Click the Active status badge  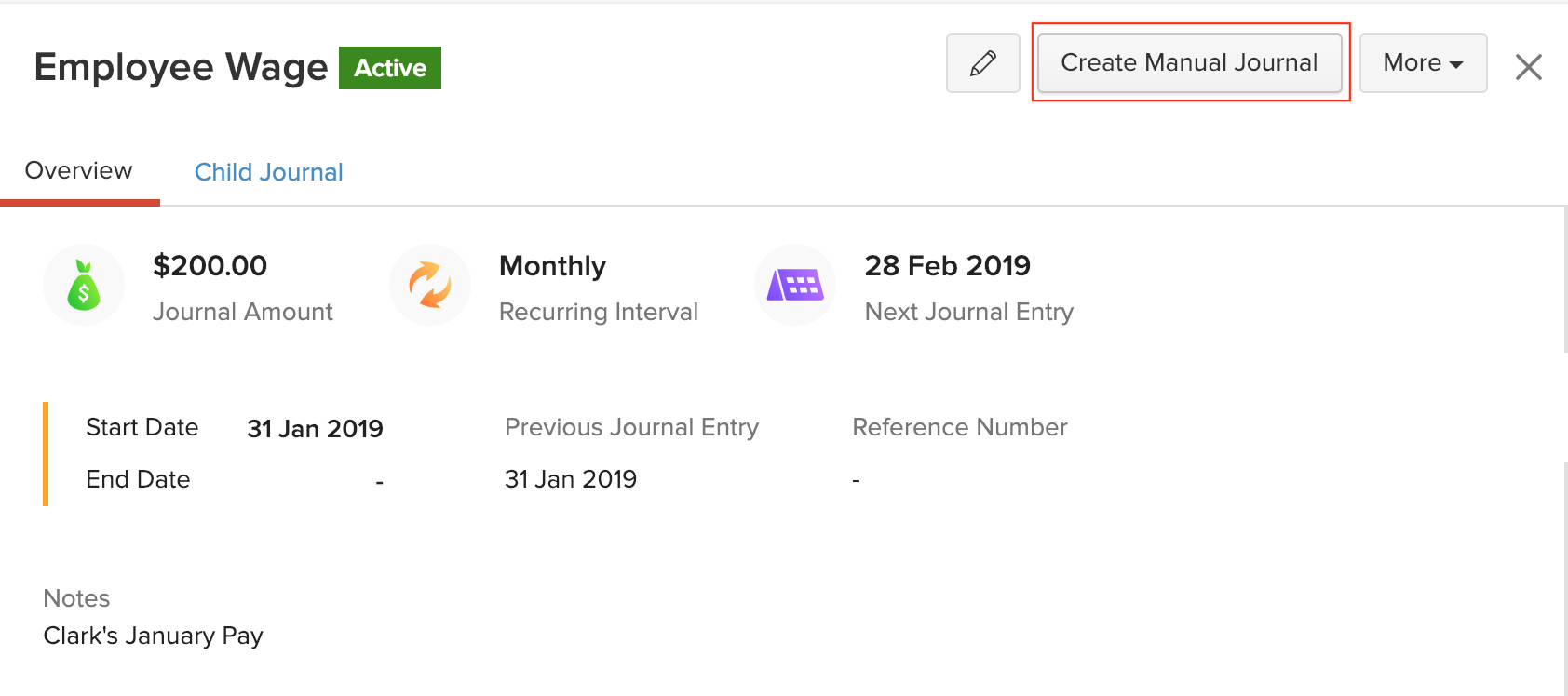pos(390,67)
